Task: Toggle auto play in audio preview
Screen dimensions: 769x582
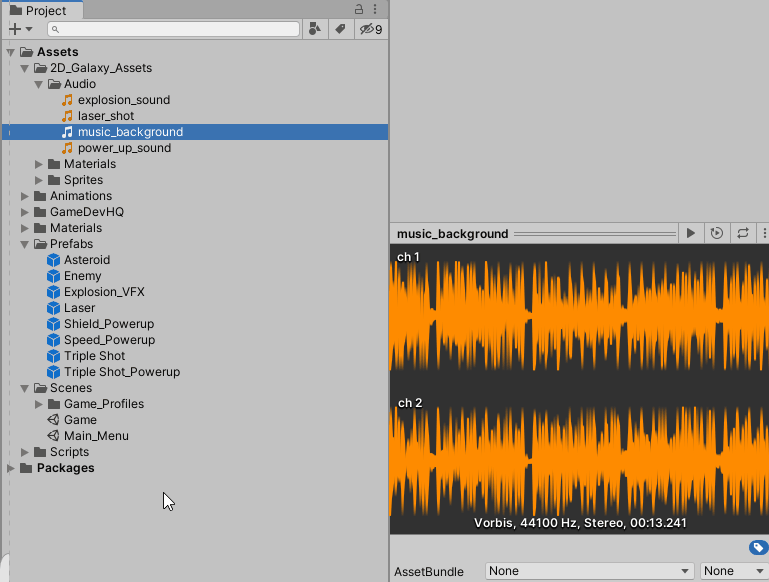Action: [x=717, y=233]
